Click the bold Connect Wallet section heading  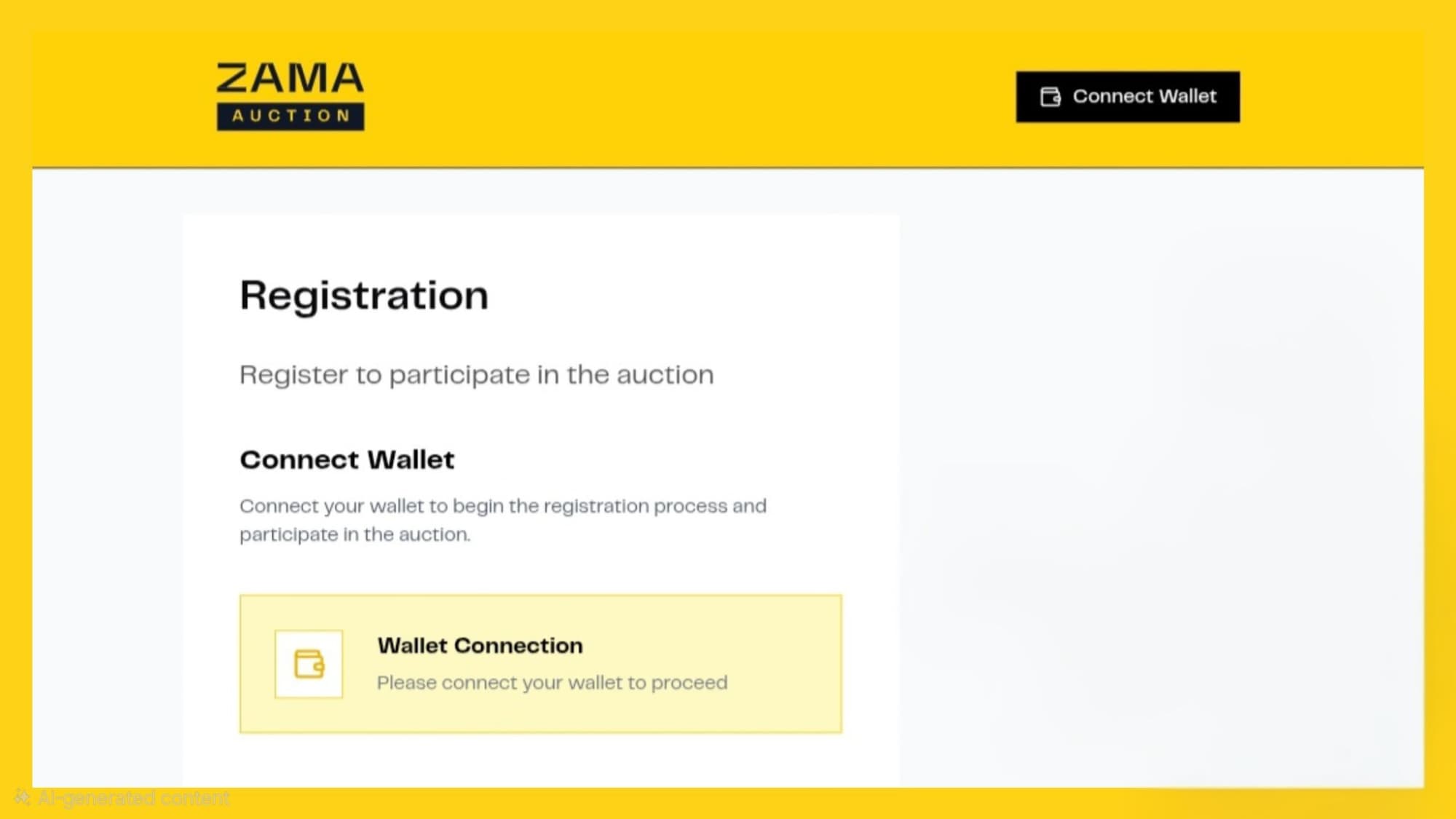pyautogui.click(x=347, y=460)
